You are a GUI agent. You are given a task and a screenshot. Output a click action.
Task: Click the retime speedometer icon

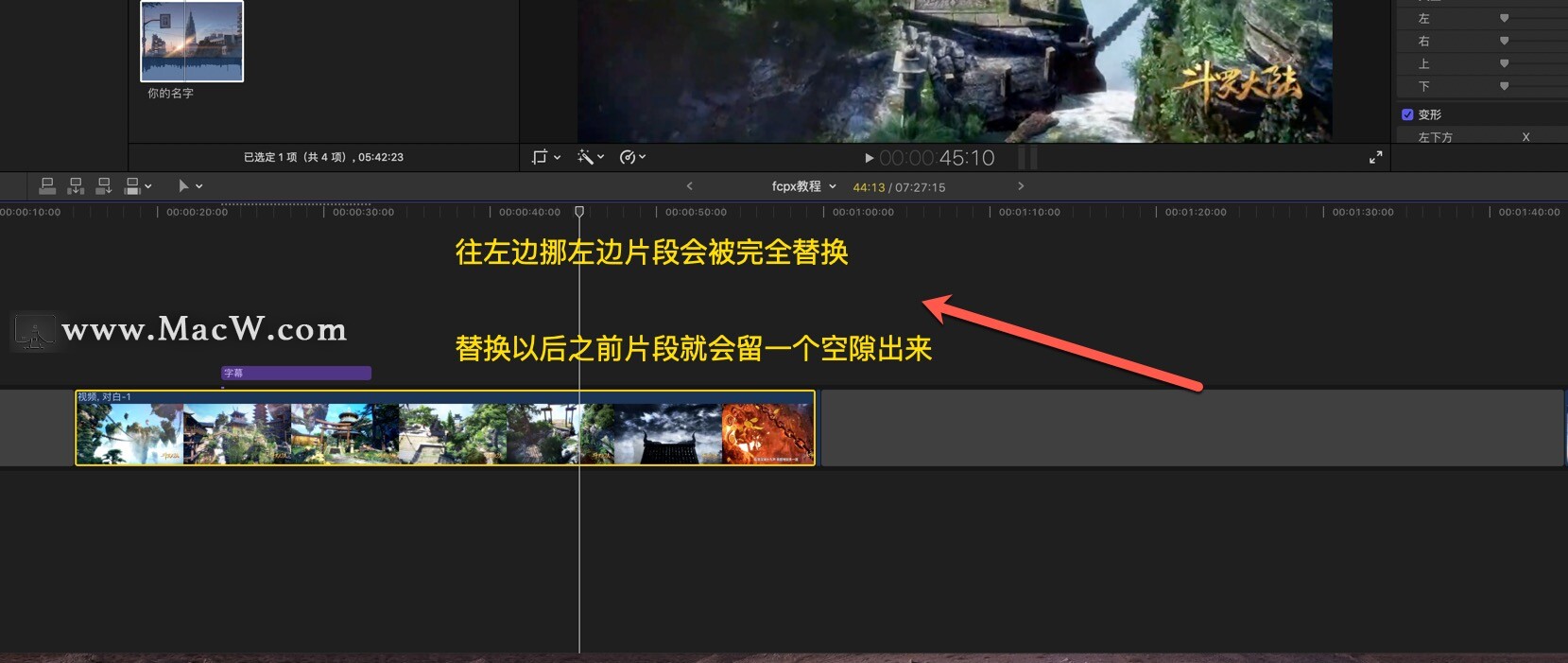pyautogui.click(x=627, y=157)
